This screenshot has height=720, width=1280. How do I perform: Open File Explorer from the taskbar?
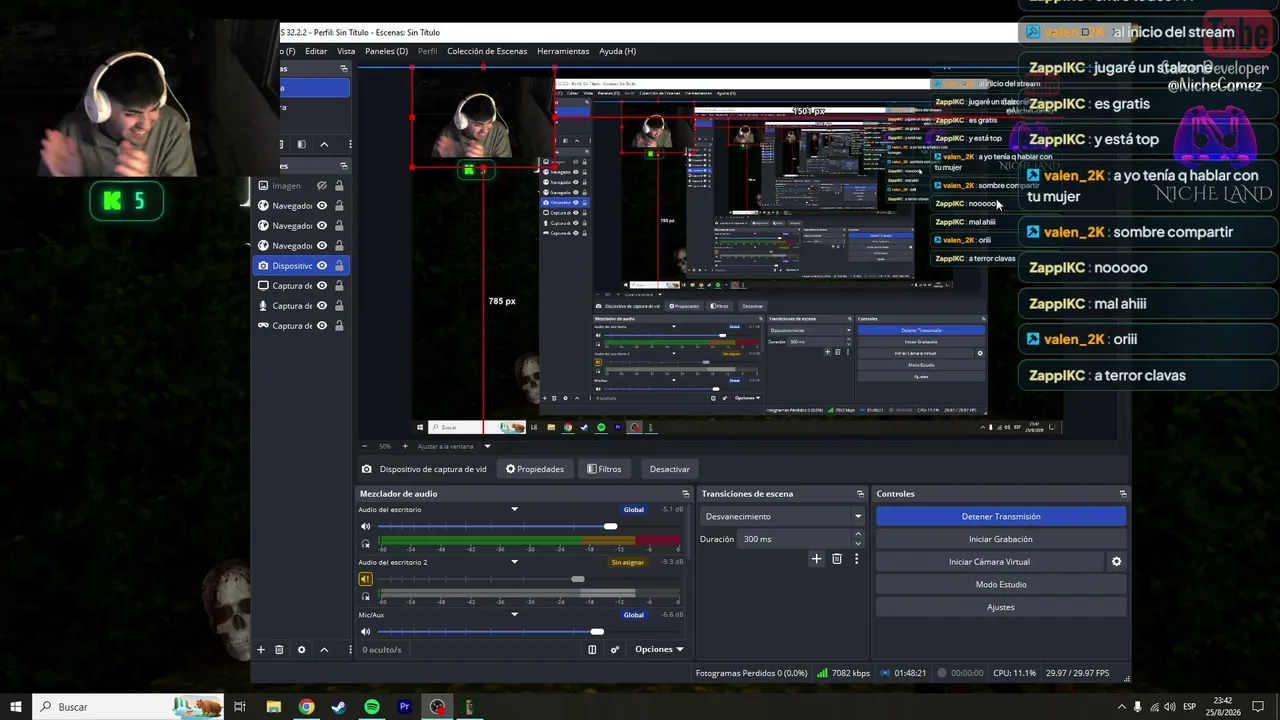tap(273, 707)
